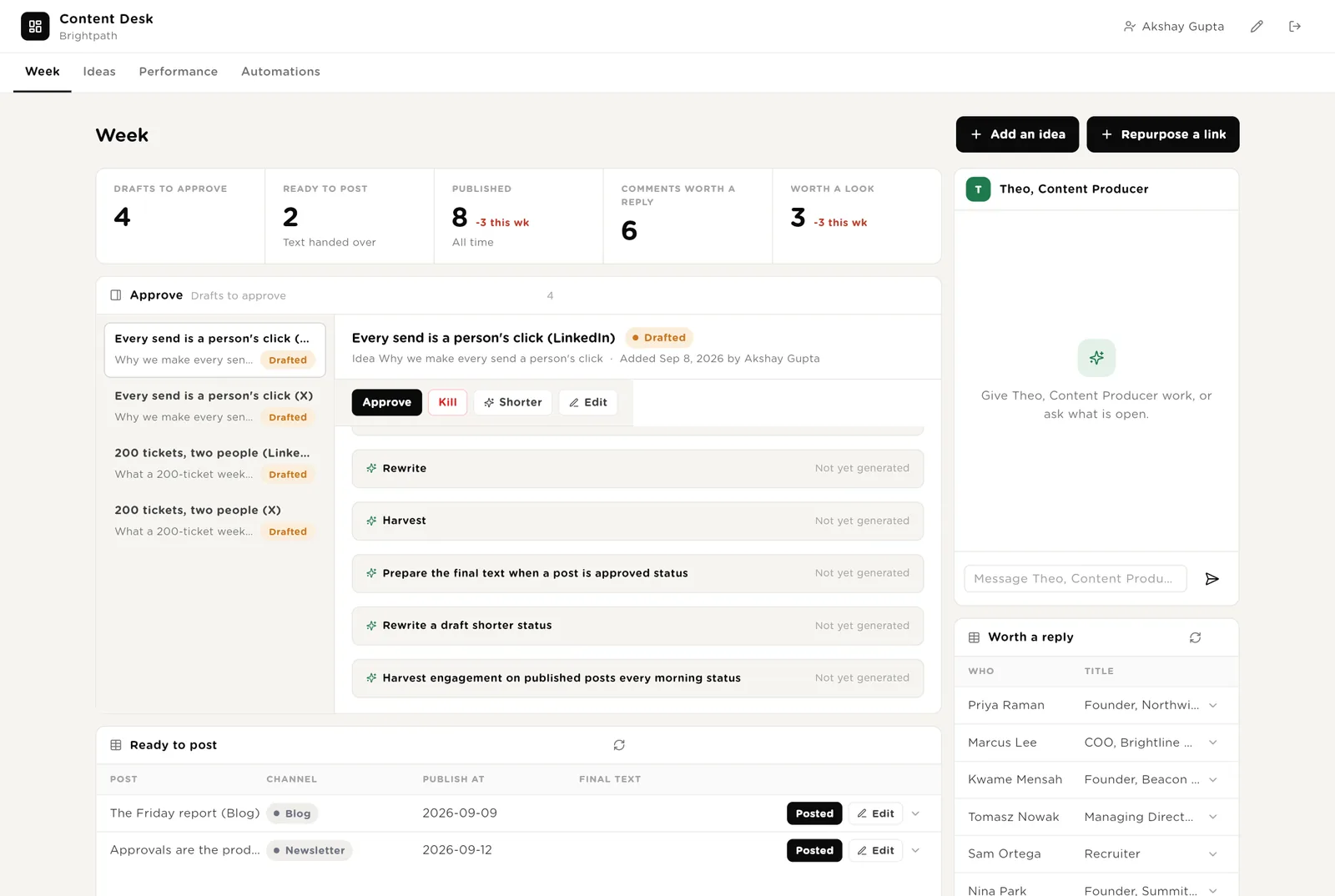Click the 2026-09-12 publish date

click(457, 850)
